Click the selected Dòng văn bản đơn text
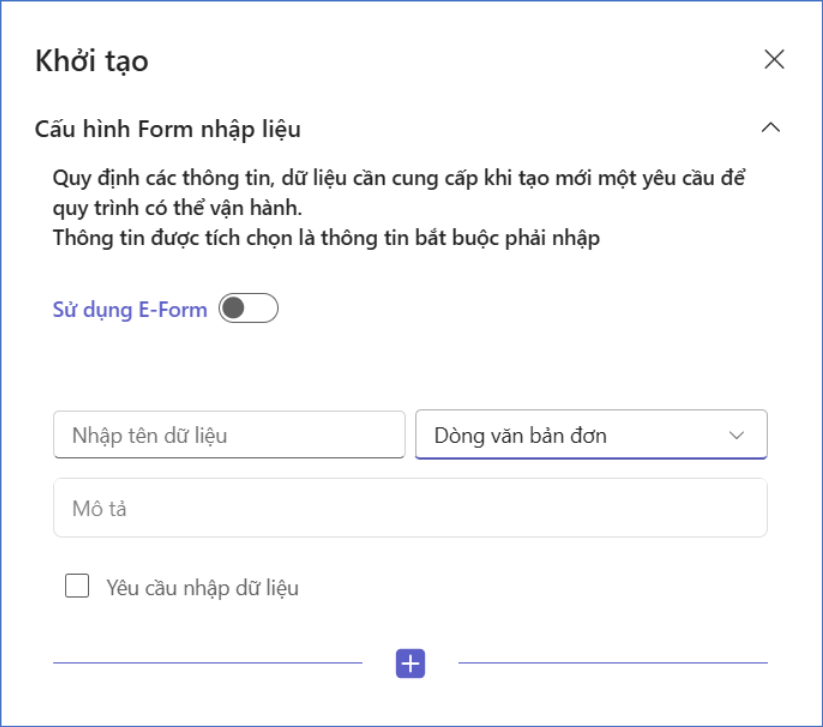 520,436
